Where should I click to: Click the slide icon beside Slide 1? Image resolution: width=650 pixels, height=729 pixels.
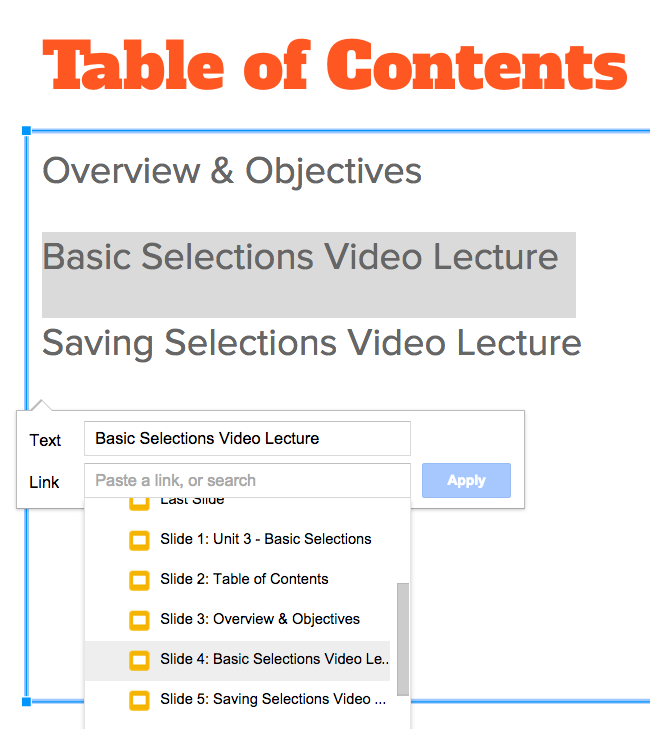140,540
